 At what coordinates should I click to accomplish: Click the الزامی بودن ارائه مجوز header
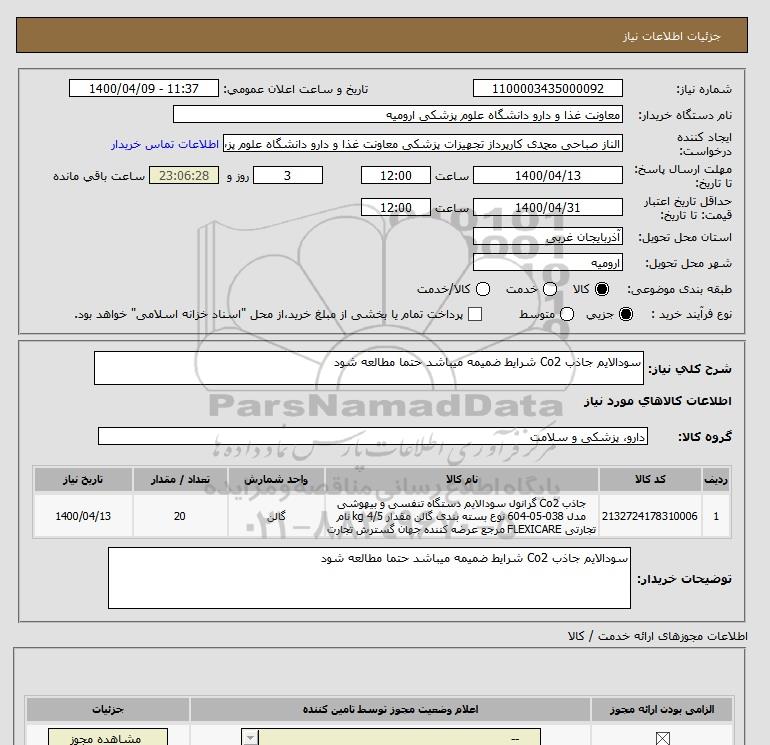pyautogui.click(x=662, y=710)
